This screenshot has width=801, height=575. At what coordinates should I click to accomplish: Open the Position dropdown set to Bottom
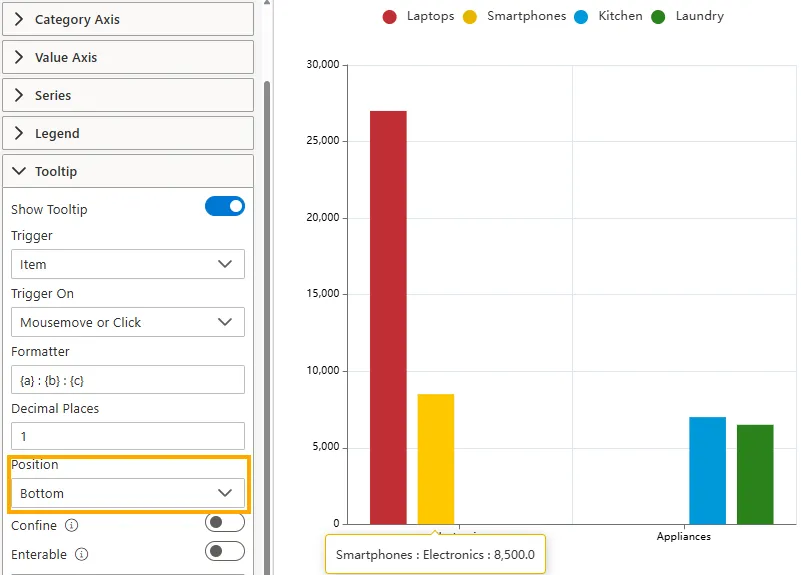point(128,493)
